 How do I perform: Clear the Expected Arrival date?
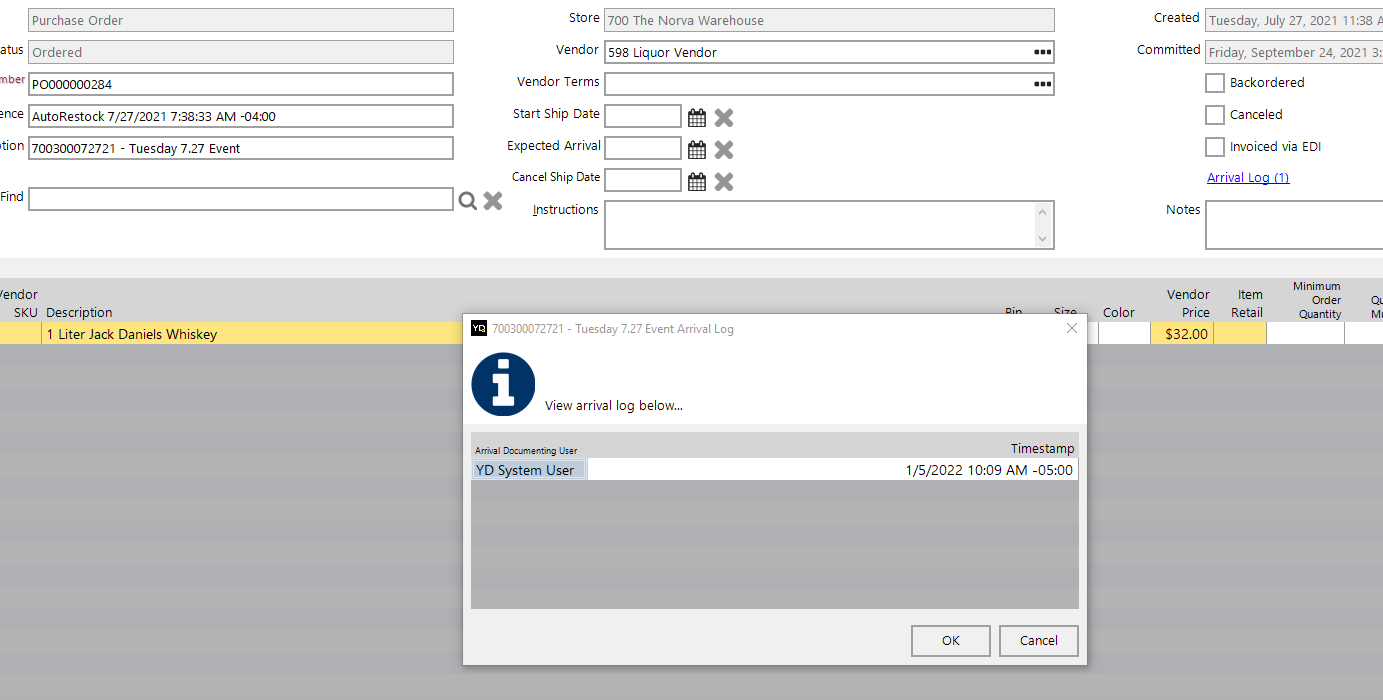[x=724, y=149]
